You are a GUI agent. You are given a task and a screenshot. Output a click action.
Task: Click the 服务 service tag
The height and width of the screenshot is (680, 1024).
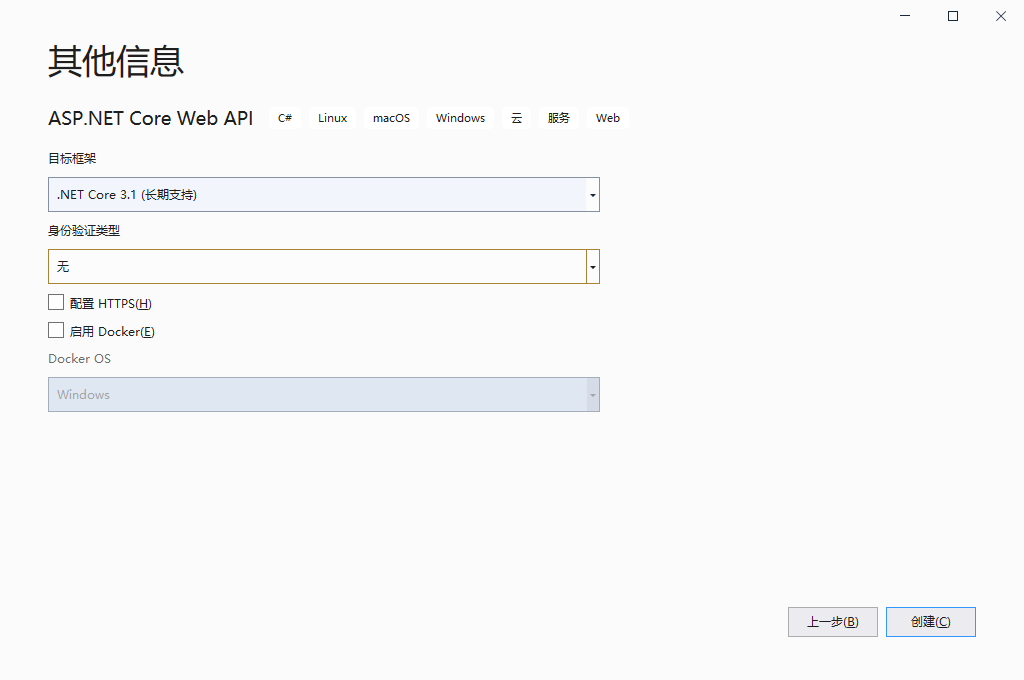558,118
